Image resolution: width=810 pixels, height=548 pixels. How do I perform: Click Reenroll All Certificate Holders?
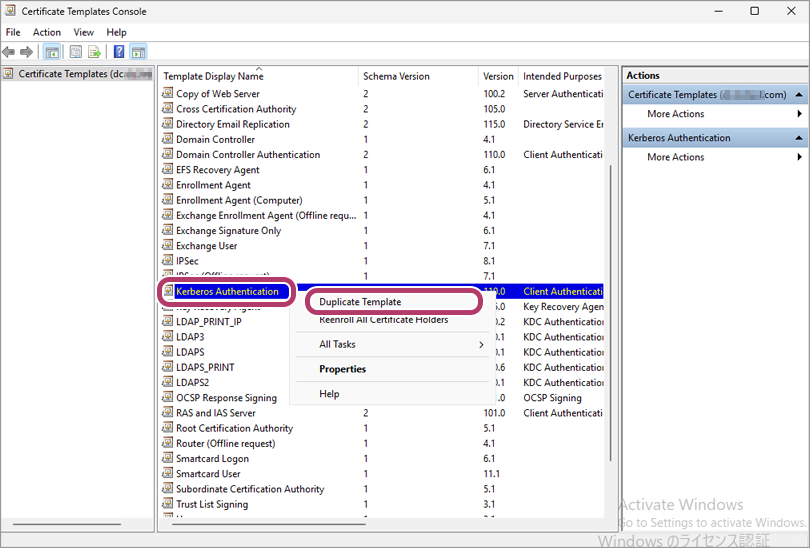click(x=383, y=320)
